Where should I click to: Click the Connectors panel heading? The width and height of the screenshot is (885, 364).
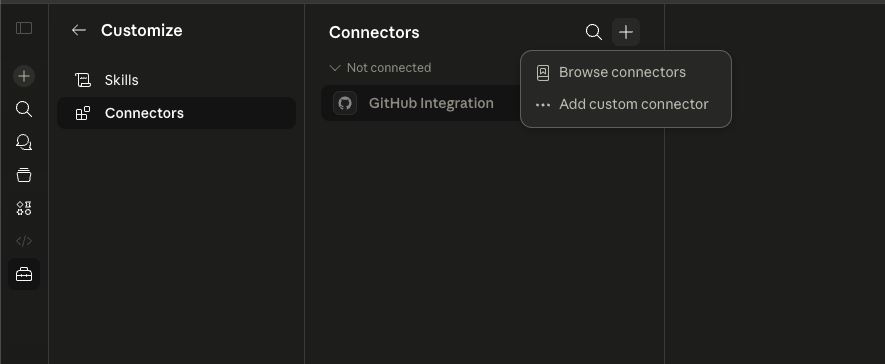pos(374,33)
